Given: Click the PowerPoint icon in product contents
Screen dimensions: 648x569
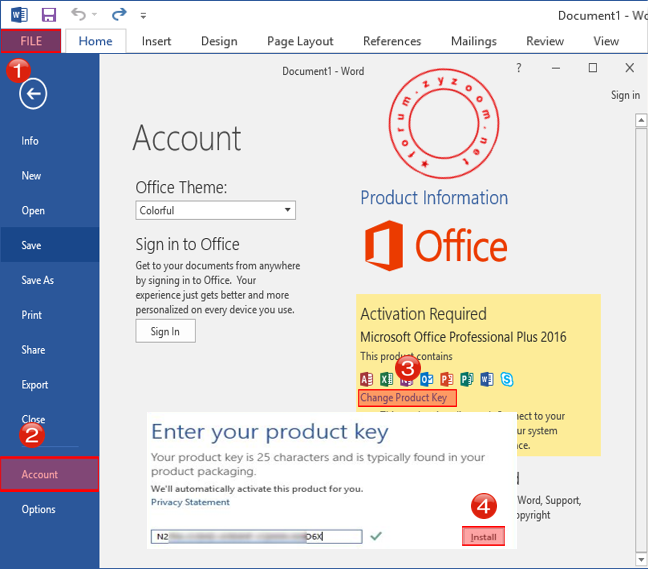Looking at the screenshot, I should click(x=447, y=379).
